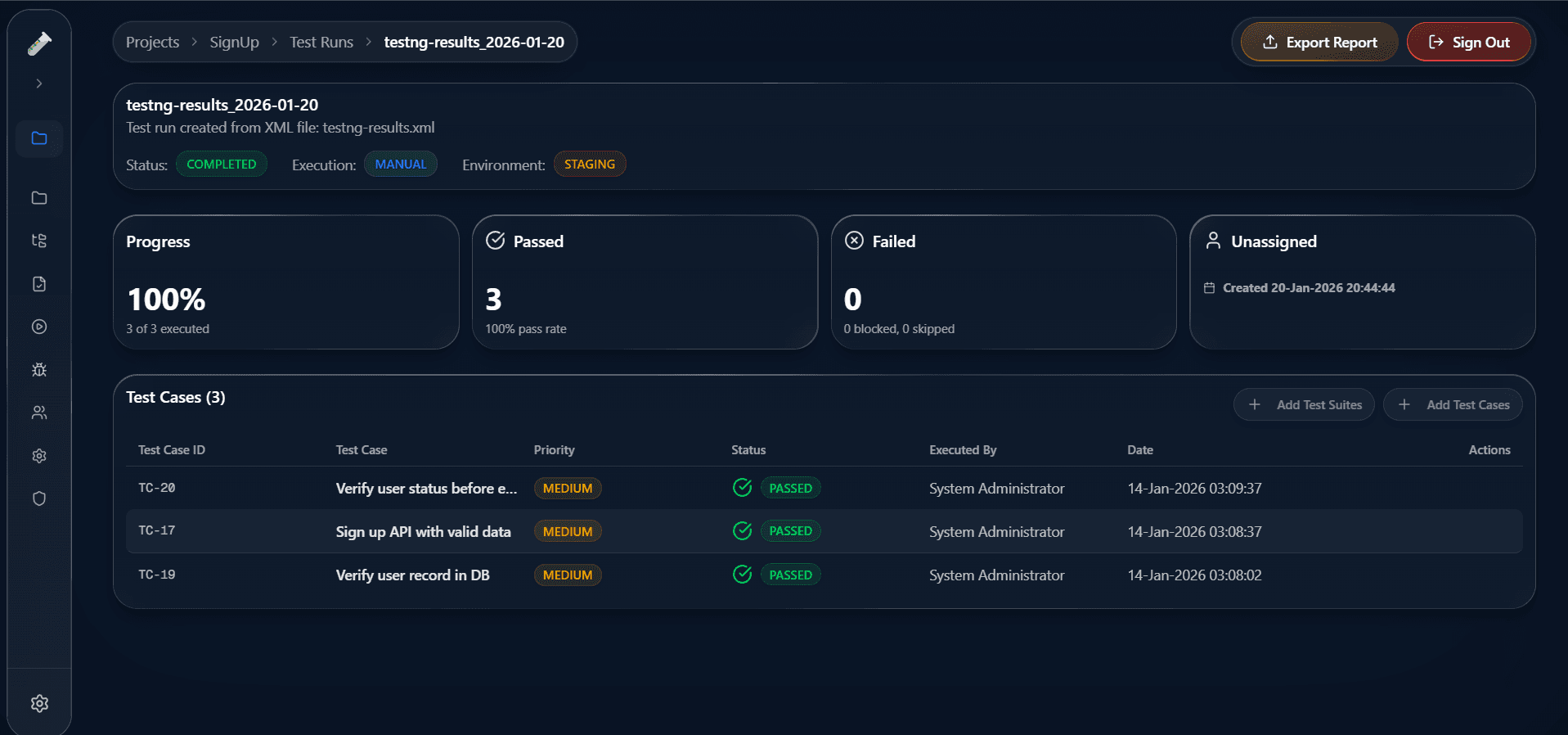Select TC-19 test case ID
Viewport: 1568px width, 735px height.
[x=157, y=575]
